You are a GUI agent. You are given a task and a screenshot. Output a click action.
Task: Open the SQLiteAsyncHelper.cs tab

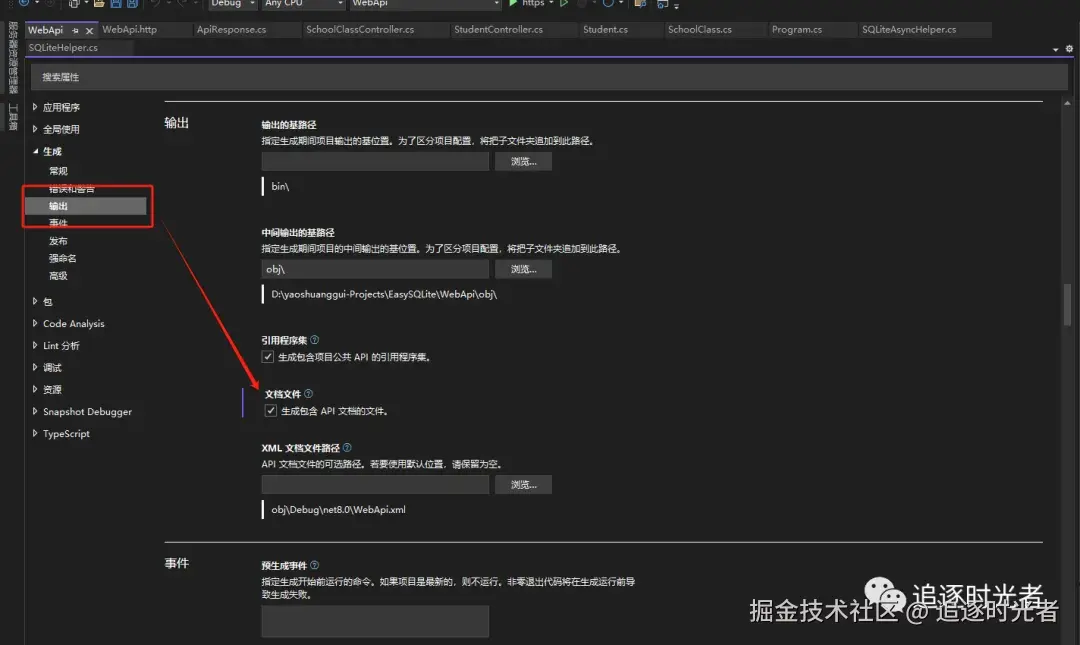point(909,29)
